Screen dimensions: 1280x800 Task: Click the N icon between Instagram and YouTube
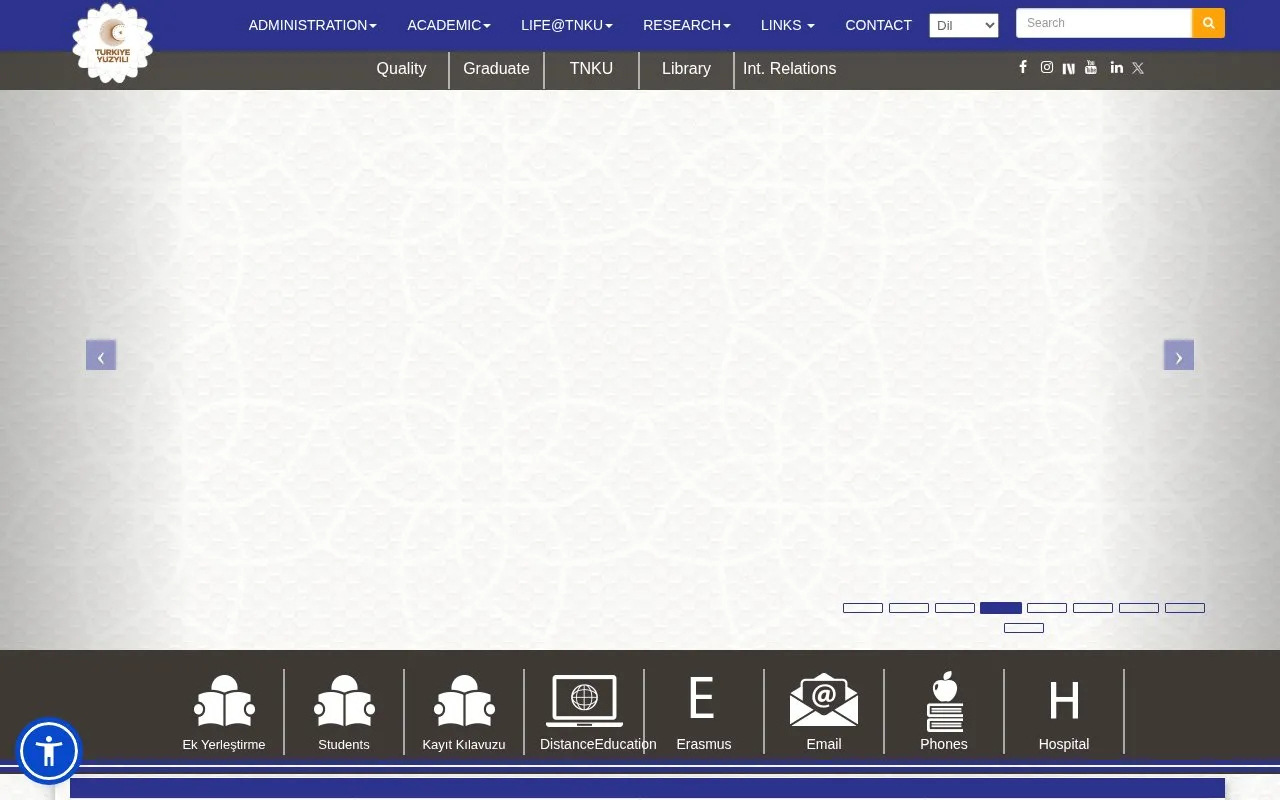1069,68
